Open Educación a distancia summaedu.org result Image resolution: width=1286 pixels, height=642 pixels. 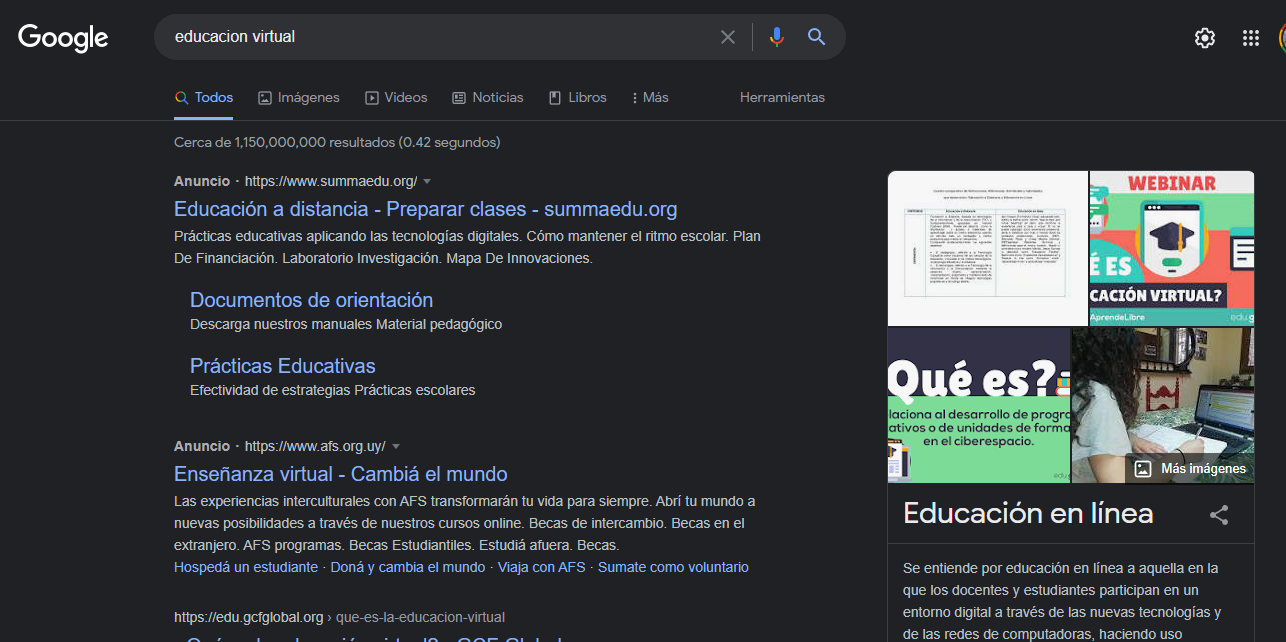pos(425,210)
